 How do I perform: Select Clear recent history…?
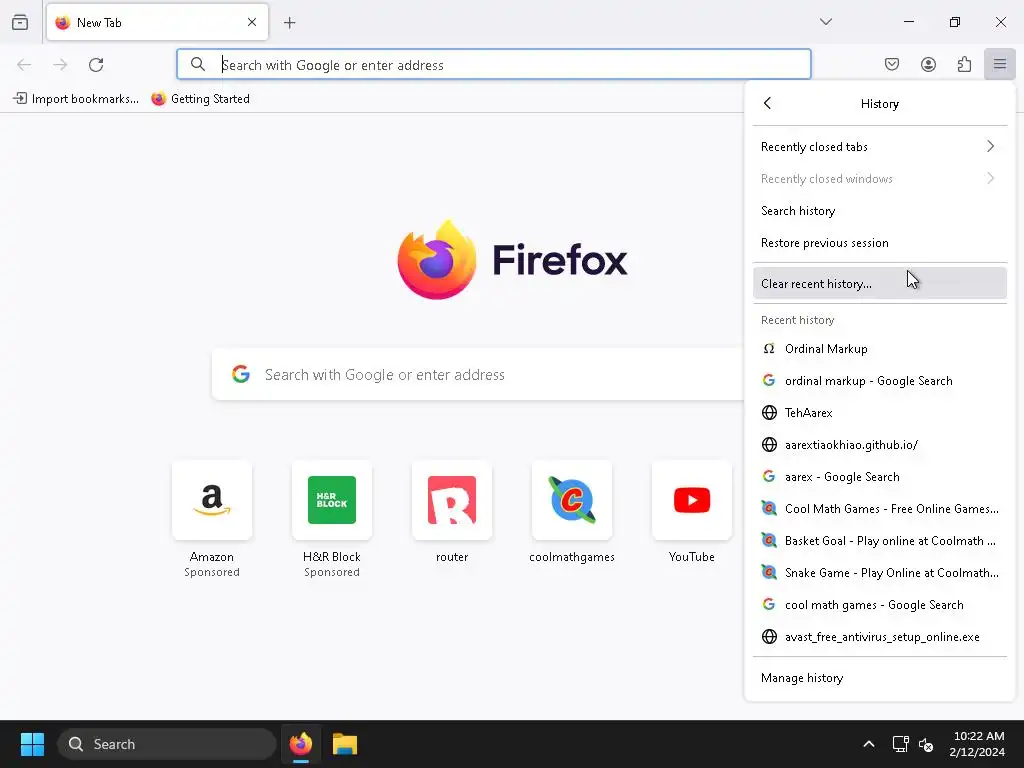point(880,283)
